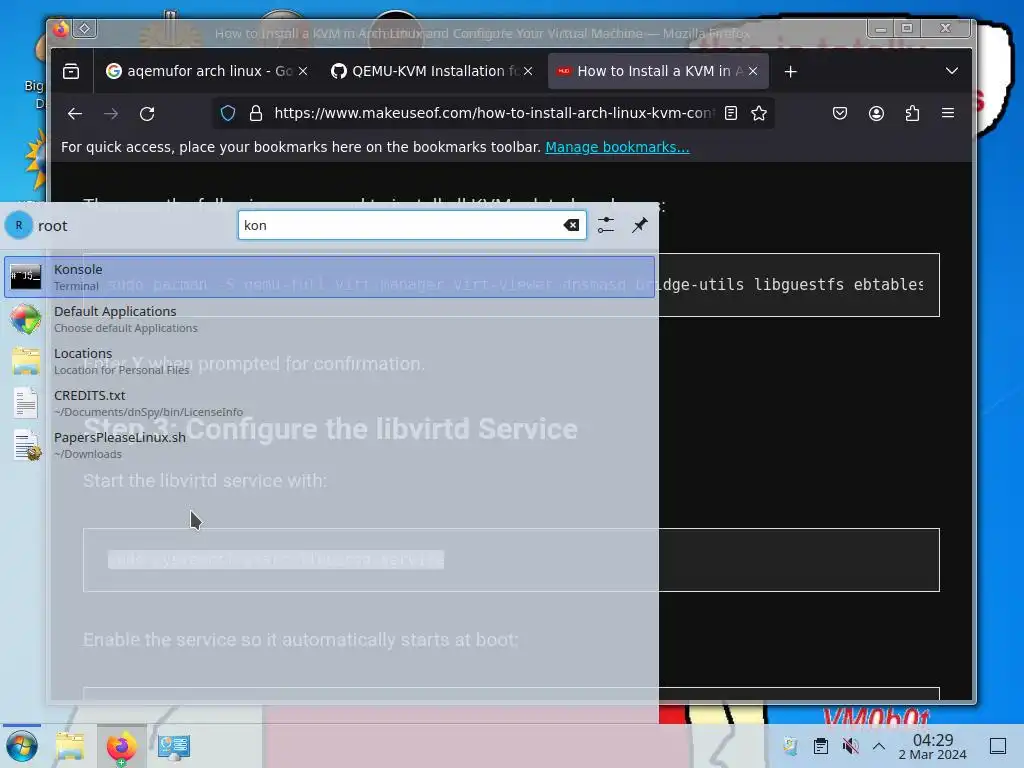Image resolution: width=1024 pixels, height=768 pixels.
Task: Open launcher search configuration sliders
Action: click(606, 225)
